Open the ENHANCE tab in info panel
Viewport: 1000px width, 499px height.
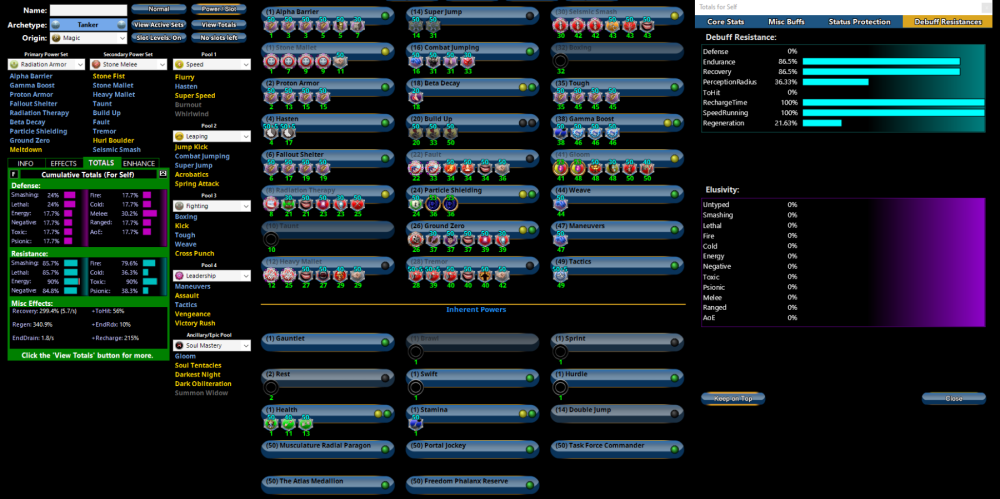[139, 163]
